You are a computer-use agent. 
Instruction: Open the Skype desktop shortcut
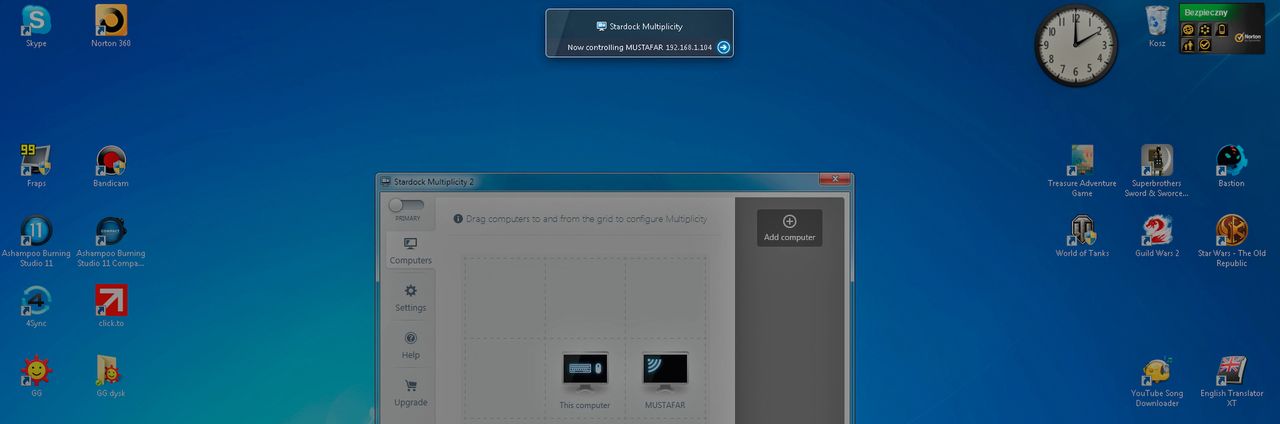tap(36, 27)
